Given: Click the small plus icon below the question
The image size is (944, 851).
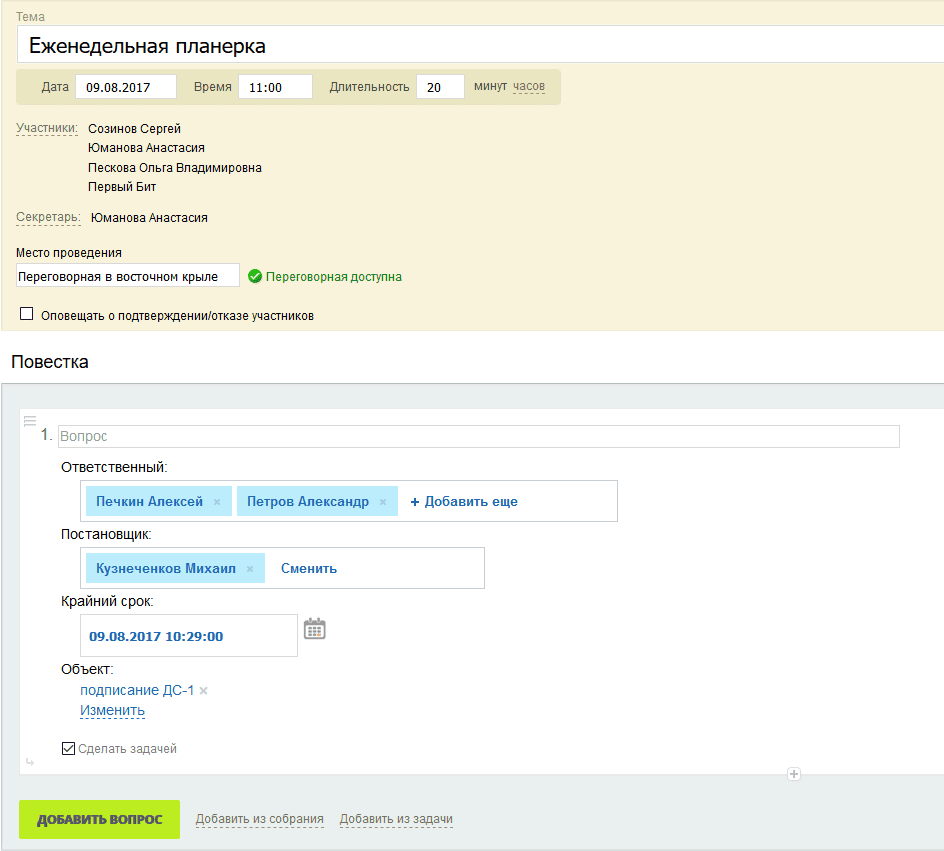Looking at the screenshot, I should point(794,773).
